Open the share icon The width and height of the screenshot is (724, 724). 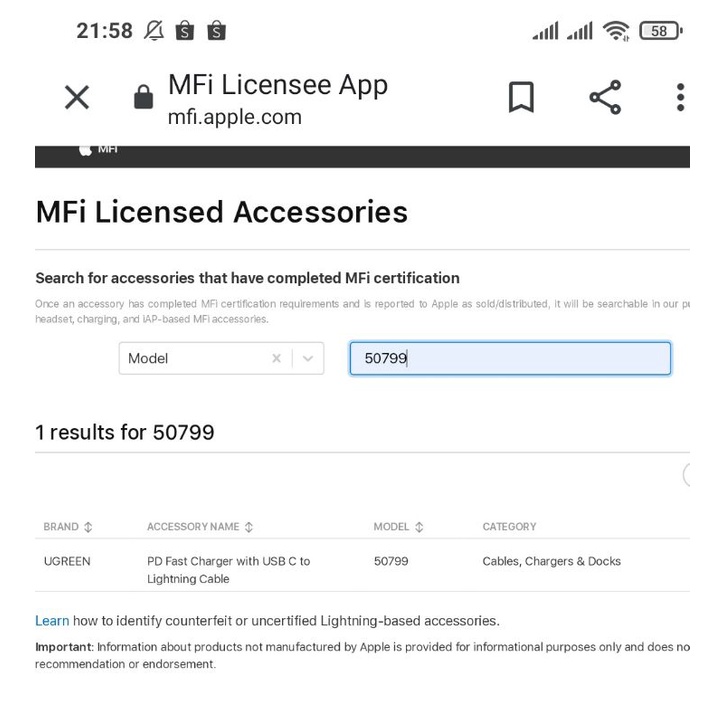605,97
